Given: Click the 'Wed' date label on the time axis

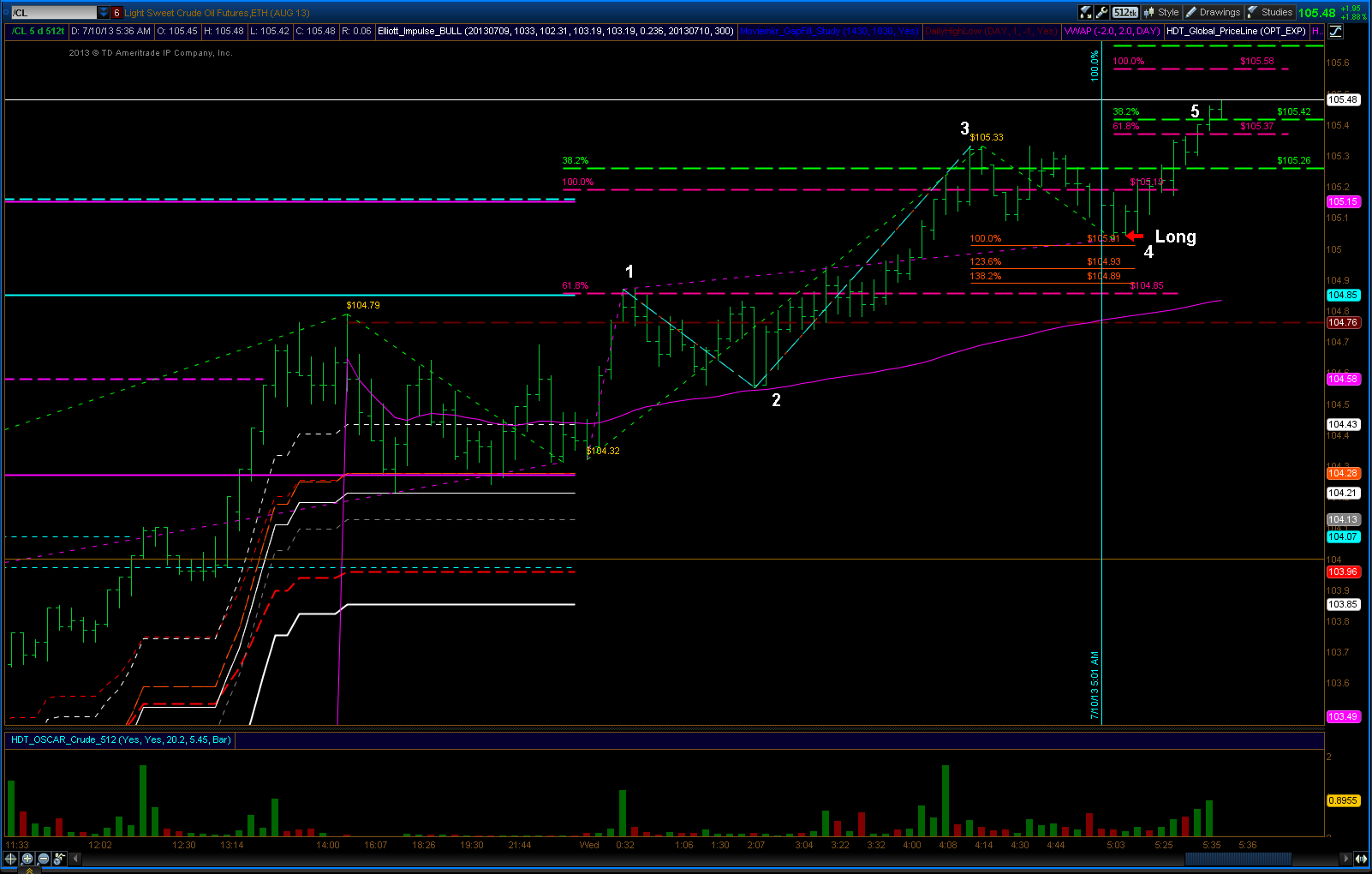Looking at the screenshot, I should 589,845.
